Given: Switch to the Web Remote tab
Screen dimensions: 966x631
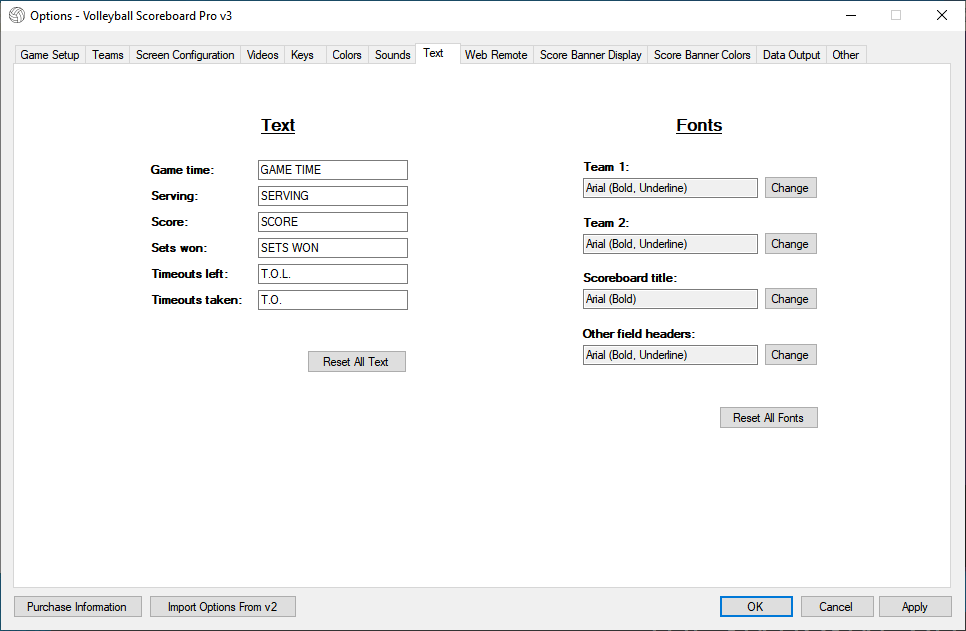Looking at the screenshot, I should click(496, 55).
